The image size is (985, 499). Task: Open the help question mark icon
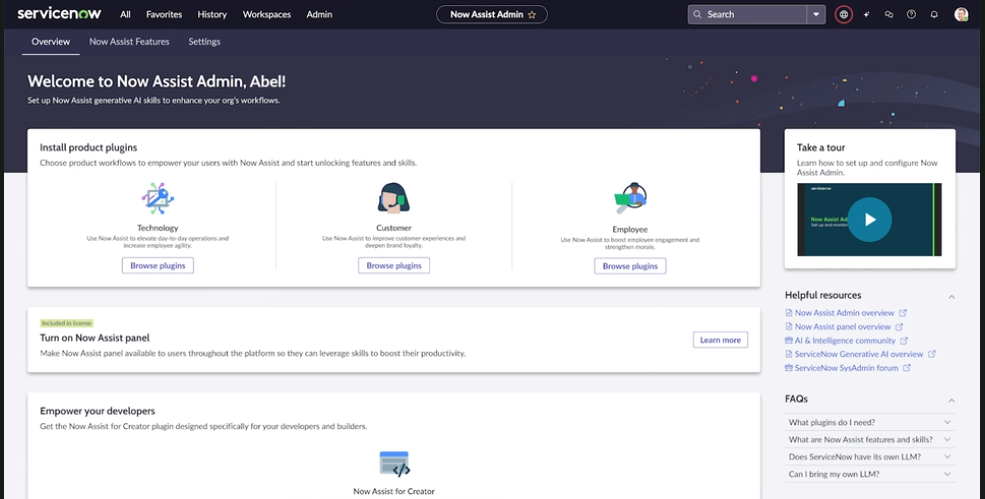tap(912, 14)
